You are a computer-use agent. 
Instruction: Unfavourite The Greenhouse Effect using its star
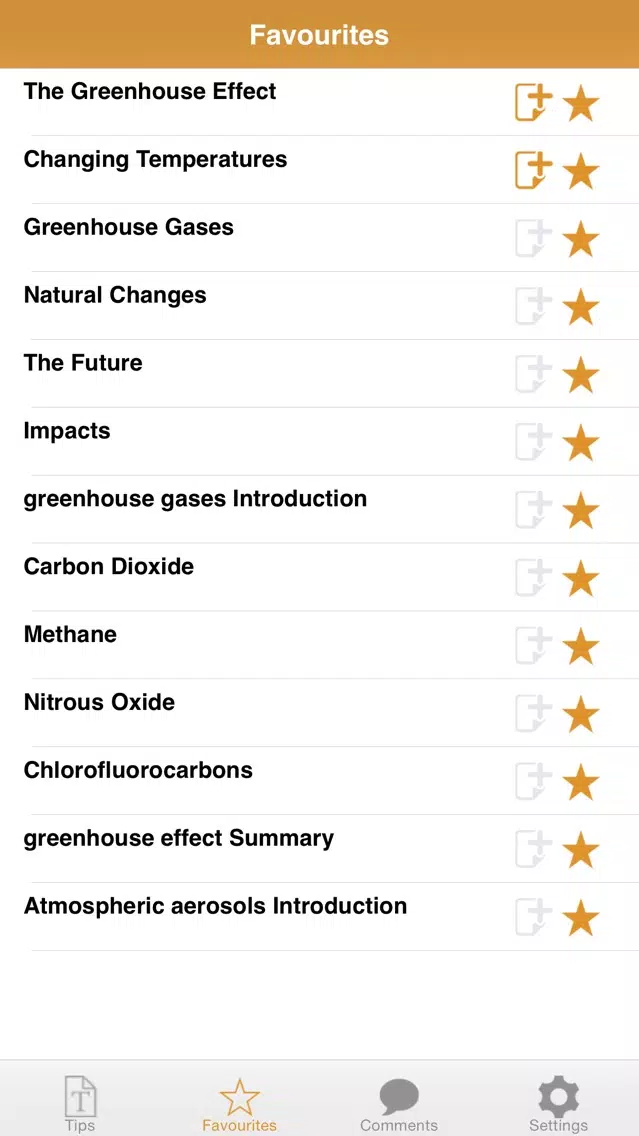coord(581,103)
